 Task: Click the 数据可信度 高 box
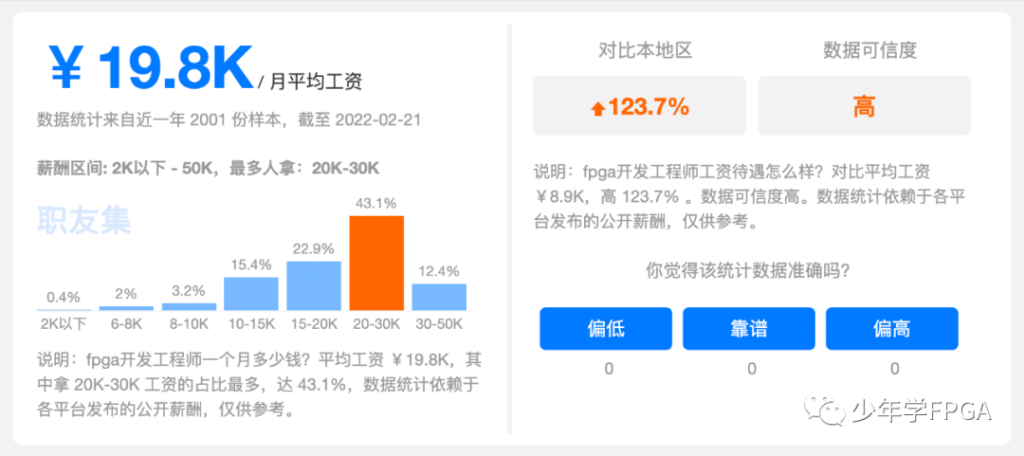click(x=864, y=106)
